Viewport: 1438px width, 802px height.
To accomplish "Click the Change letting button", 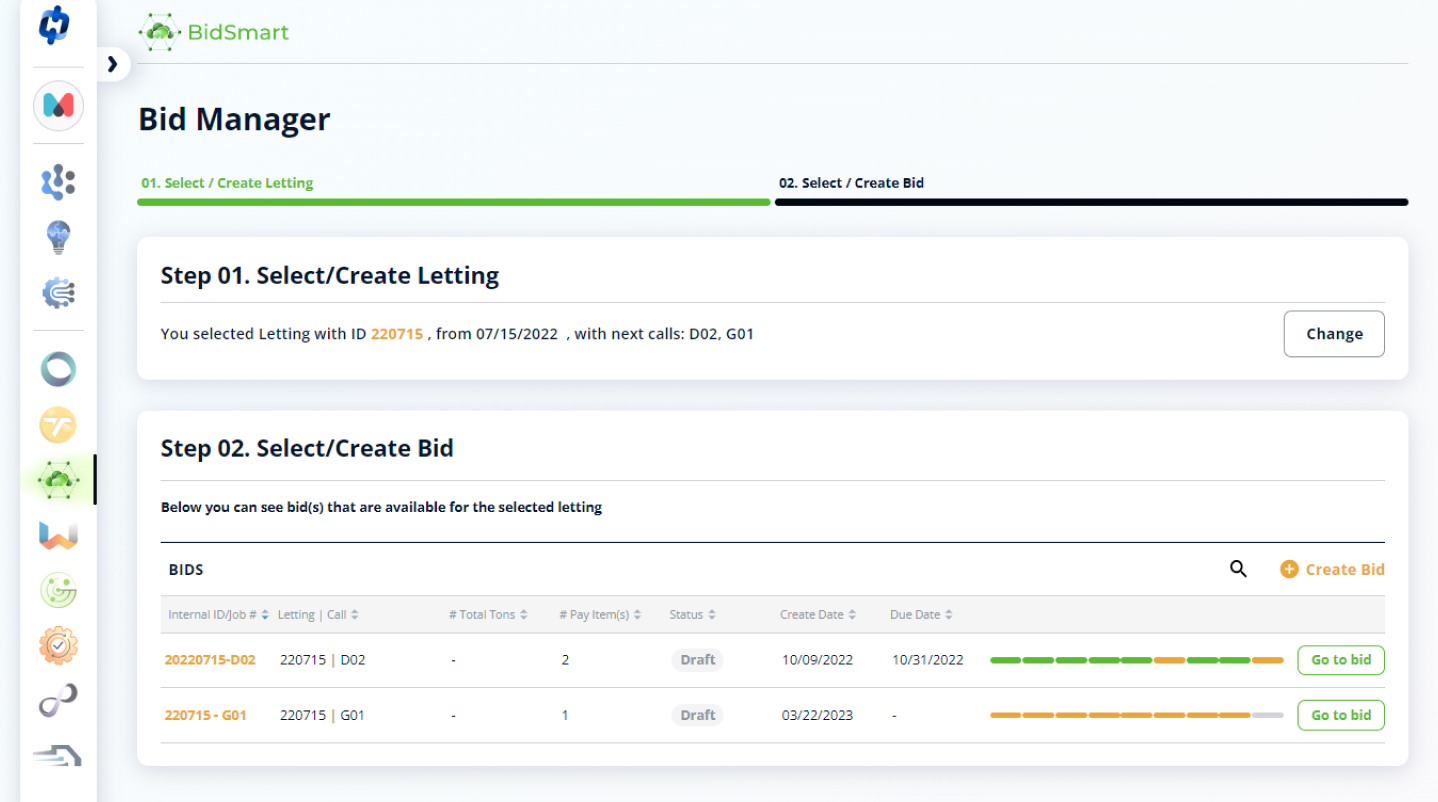I will coord(1334,334).
